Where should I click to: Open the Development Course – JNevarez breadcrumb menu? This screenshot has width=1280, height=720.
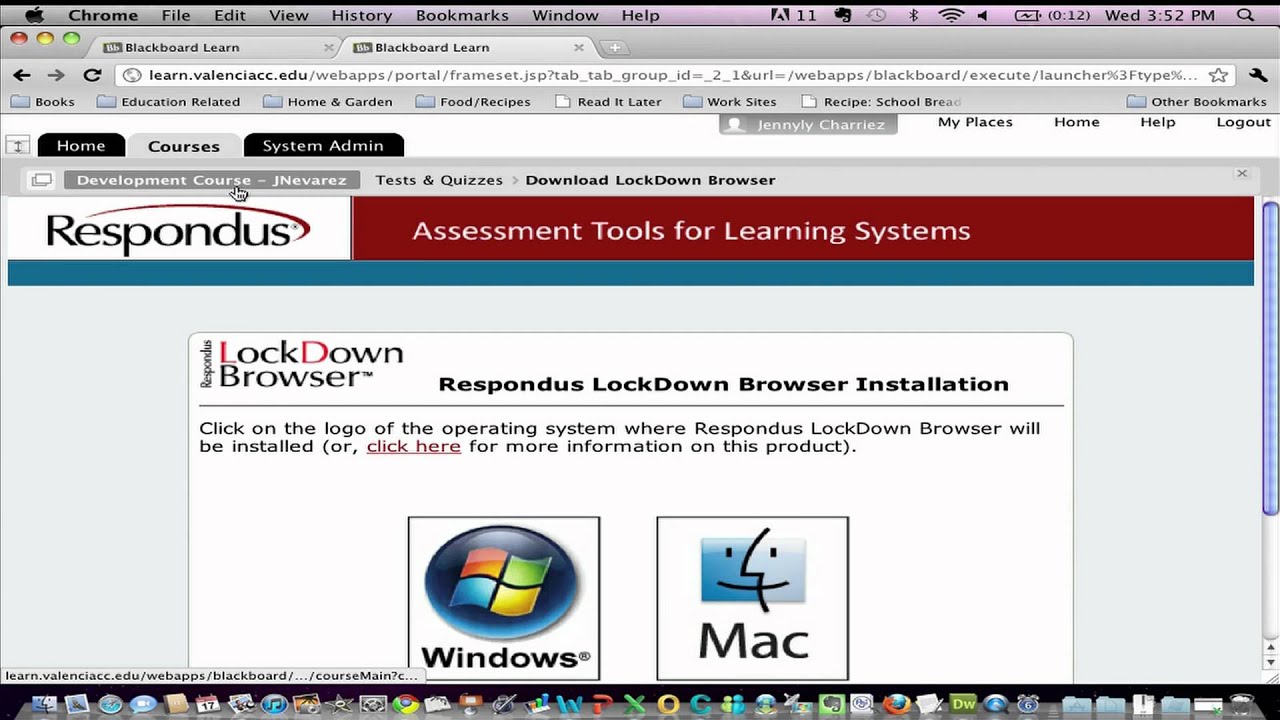[x=211, y=180]
